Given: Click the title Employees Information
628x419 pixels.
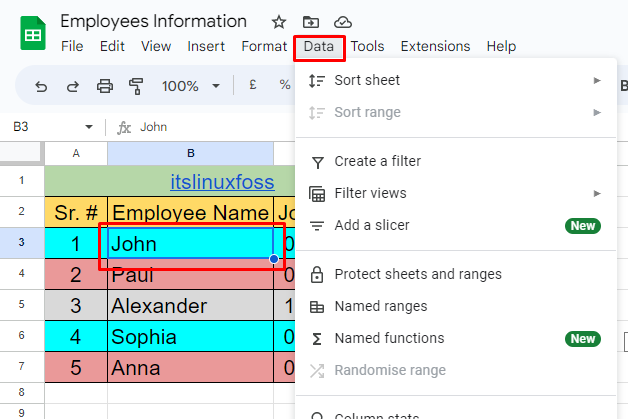Looking at the screenshot, I should tap(153, 22).
